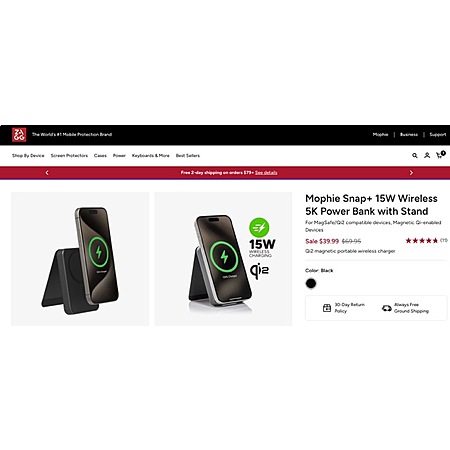This screenshot has height=450, width=450.
Task: Go to Best Sellers
Action: coord(188,156)
